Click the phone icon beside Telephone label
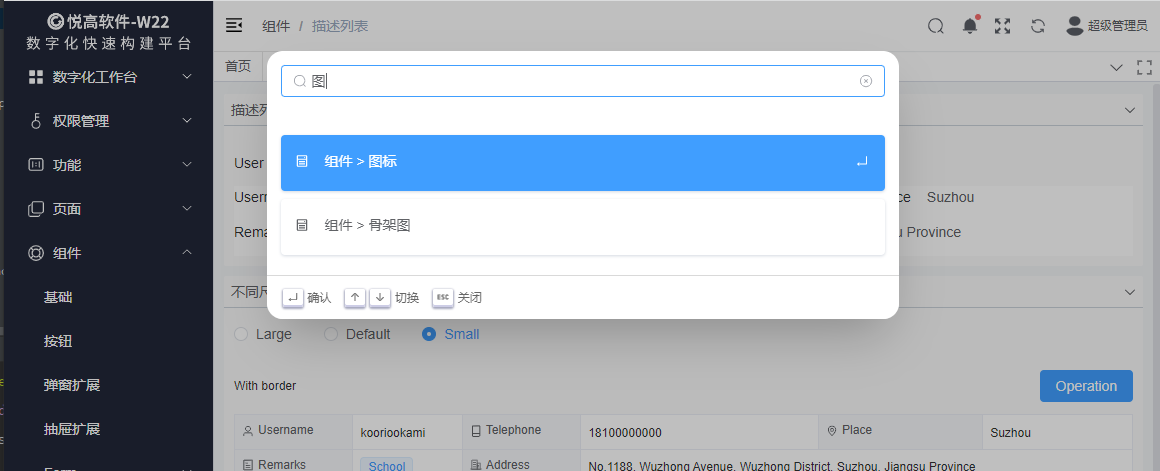The height and width of the screenshot is (471, 1160). pos(476,430)
